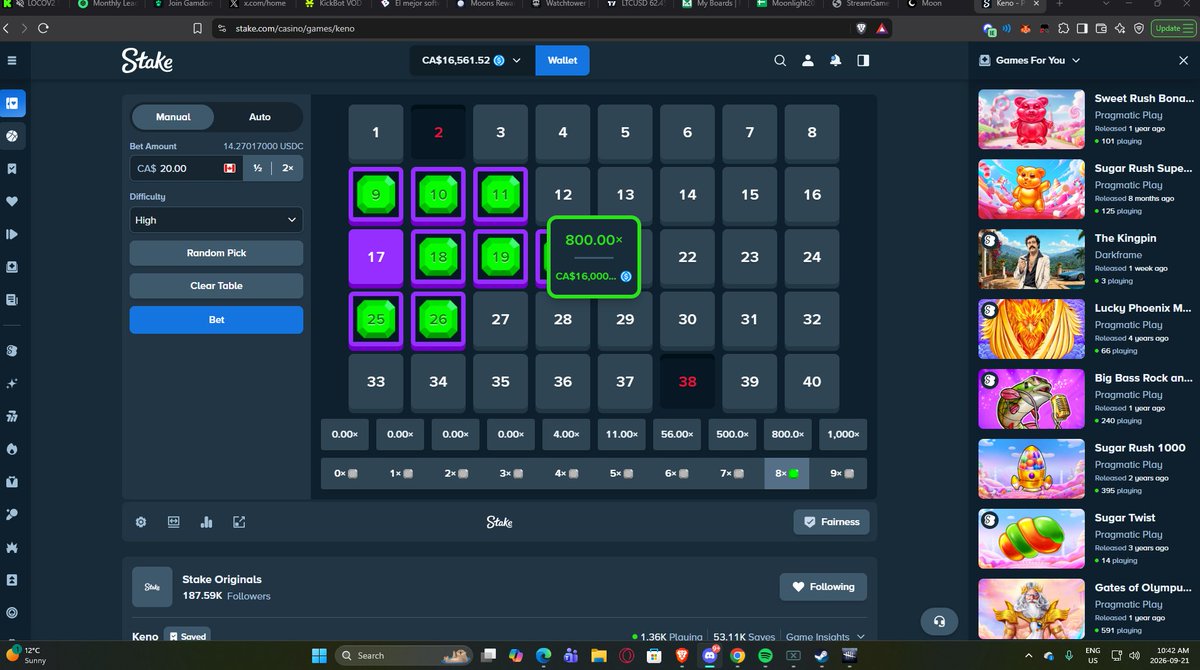Open the Difficulty dropdown set to High
Screen dimensions: 1200x670
216,220
